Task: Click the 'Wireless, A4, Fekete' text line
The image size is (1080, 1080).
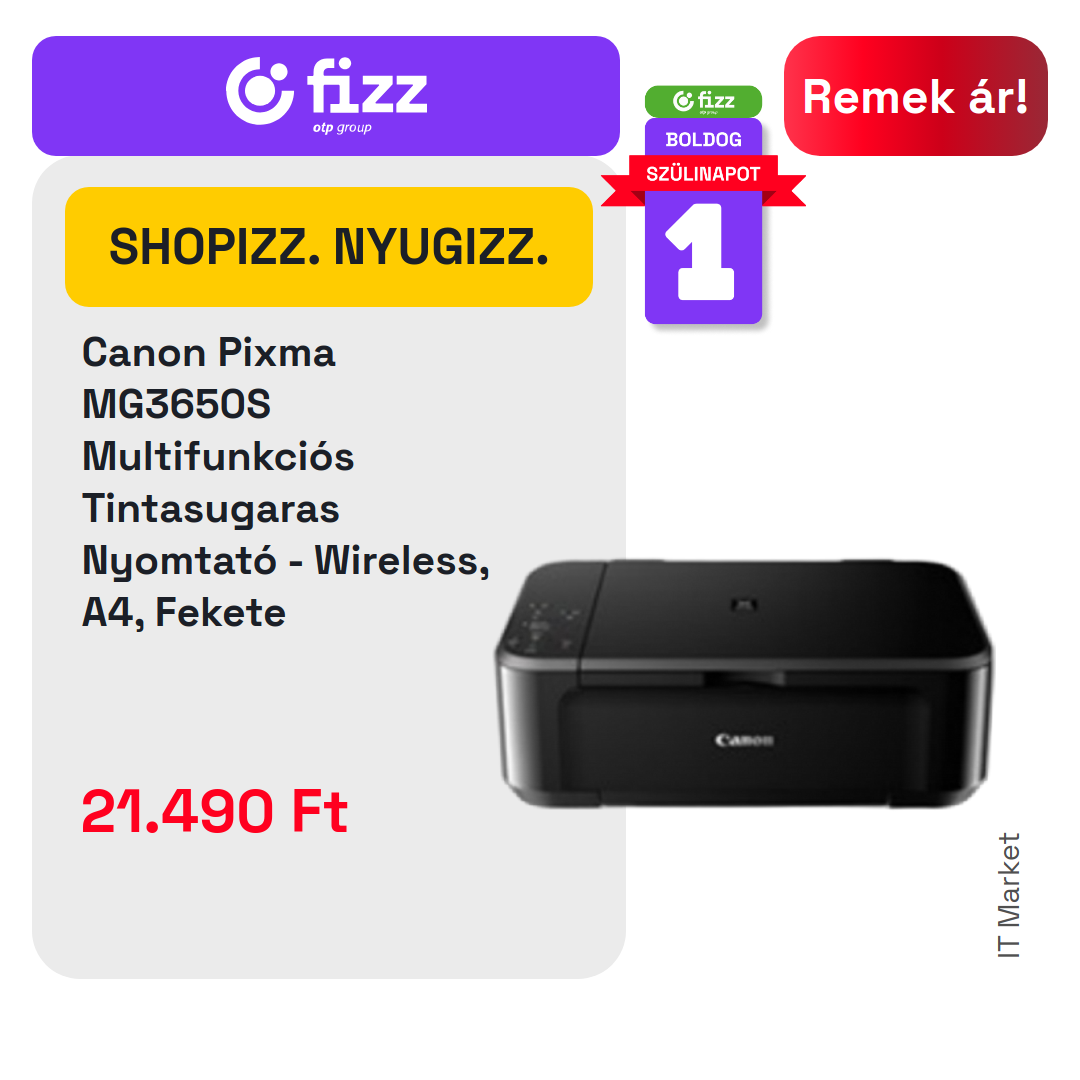Action: [x=286, y=586]
